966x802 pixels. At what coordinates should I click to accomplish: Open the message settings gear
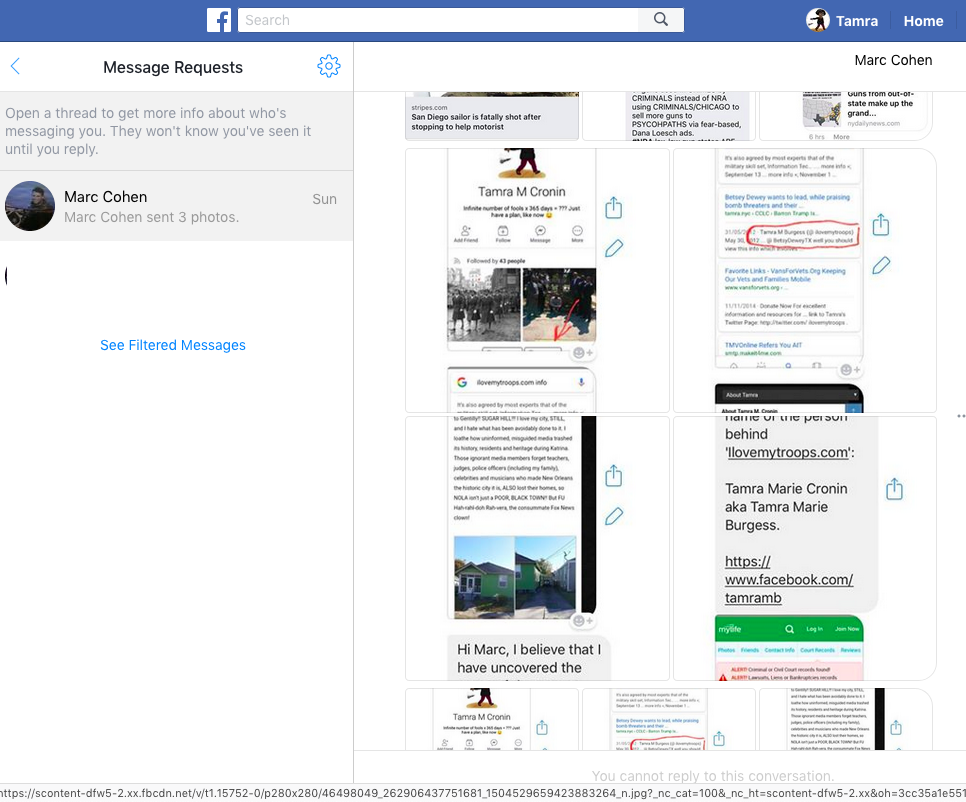329,66
